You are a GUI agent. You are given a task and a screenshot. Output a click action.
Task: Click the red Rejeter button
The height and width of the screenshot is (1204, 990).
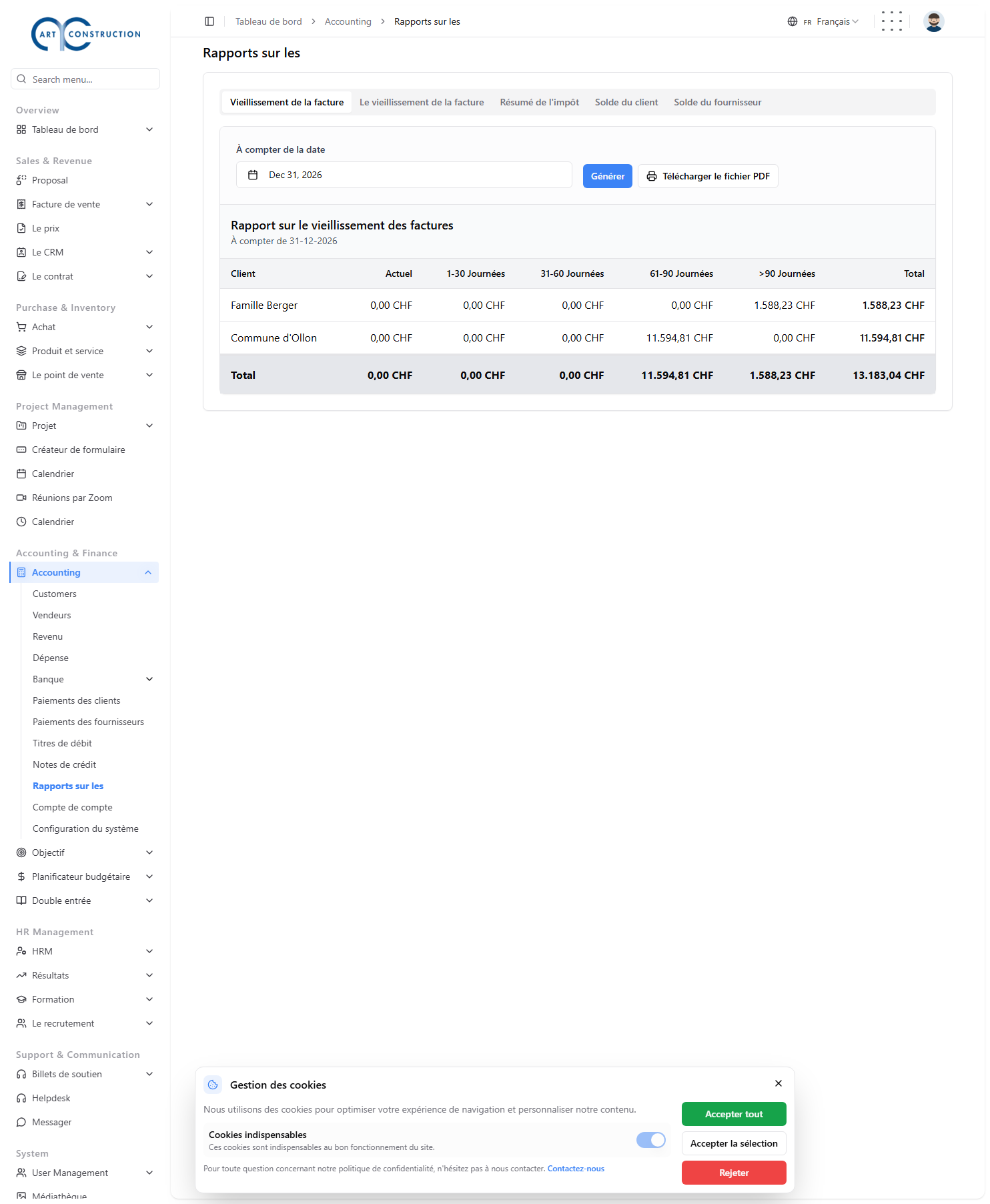pos(734,1173)
